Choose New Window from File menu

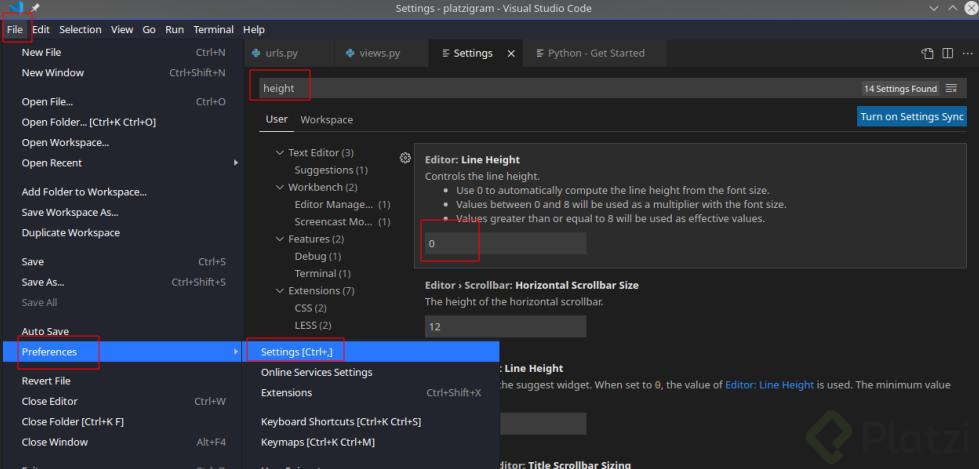point(123,72)
